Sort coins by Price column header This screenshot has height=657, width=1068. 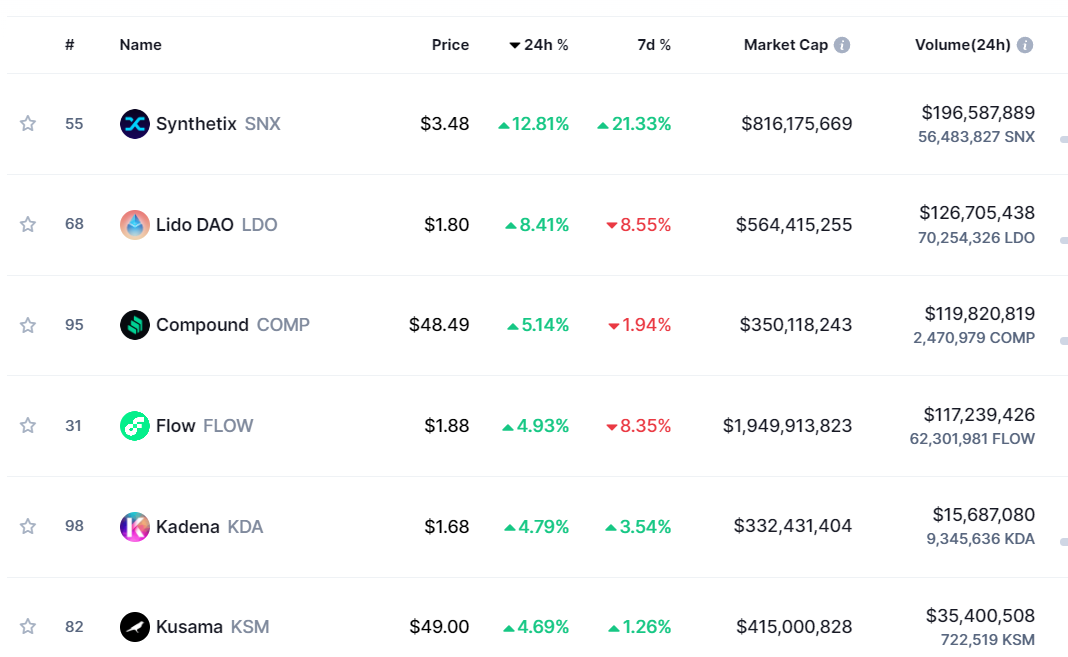pos(450,45)
